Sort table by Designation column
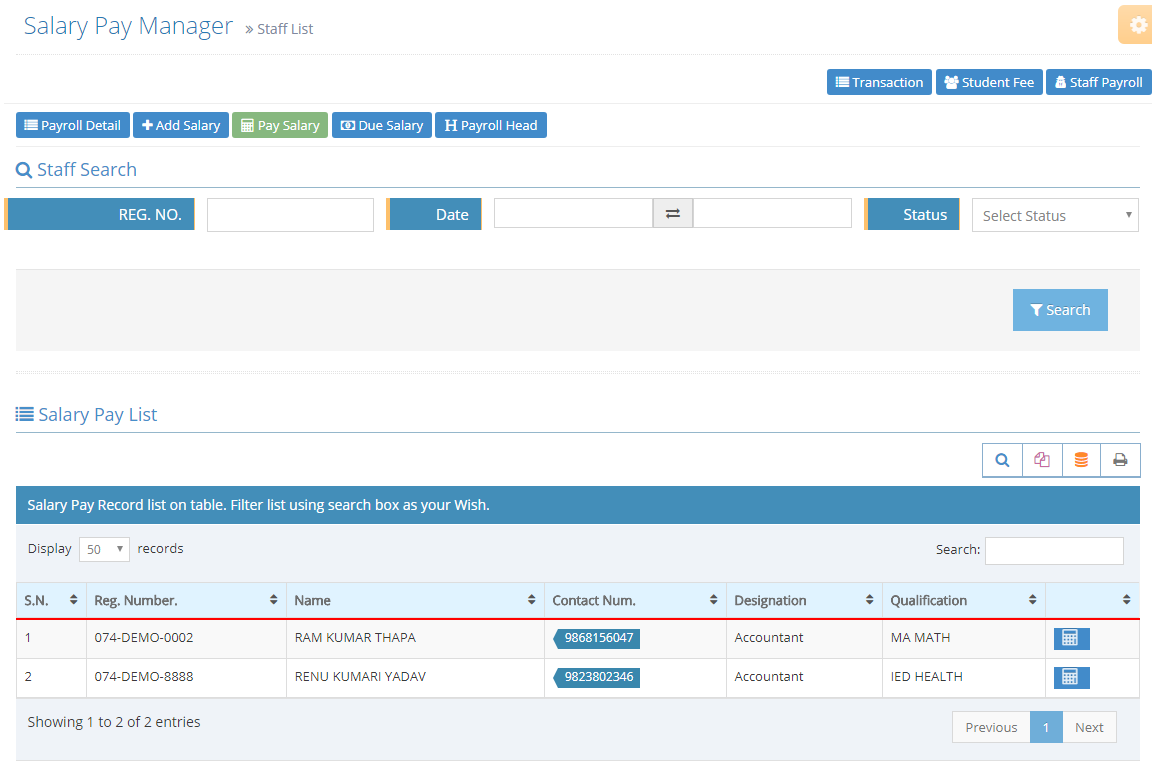 coord(804,600)
